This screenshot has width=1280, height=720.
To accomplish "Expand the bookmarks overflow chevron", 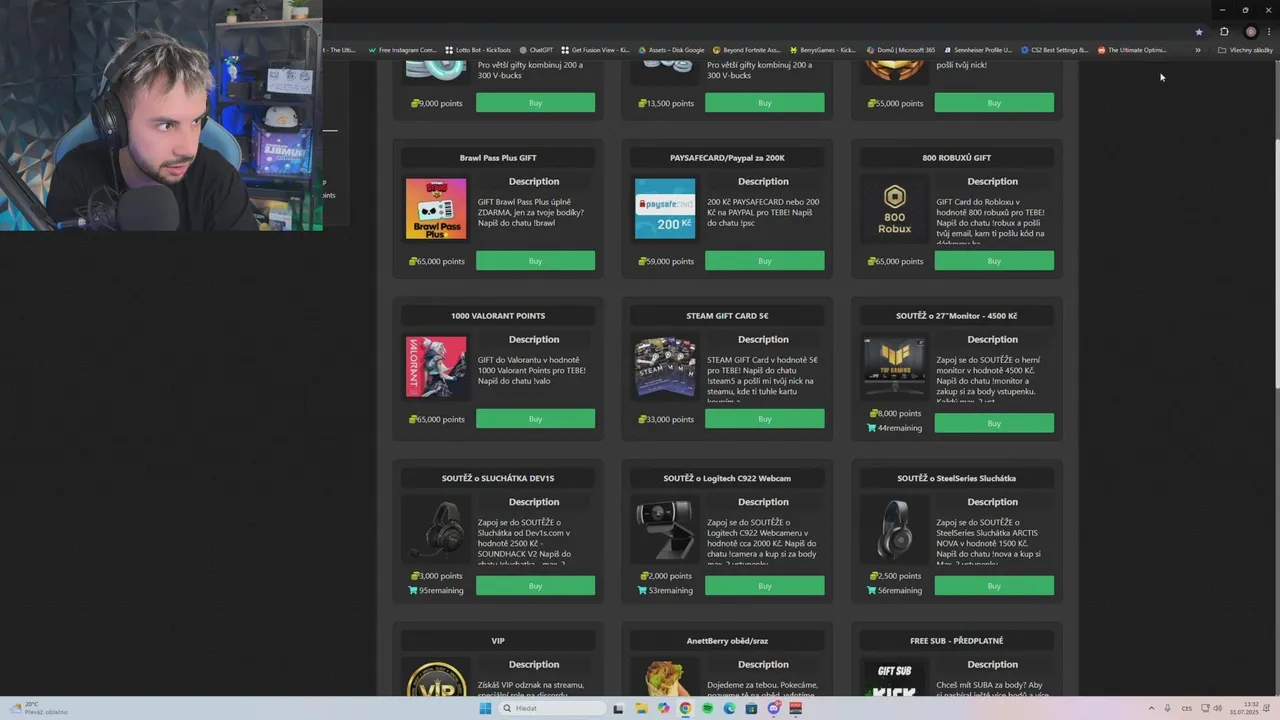I will point(1198,50).
